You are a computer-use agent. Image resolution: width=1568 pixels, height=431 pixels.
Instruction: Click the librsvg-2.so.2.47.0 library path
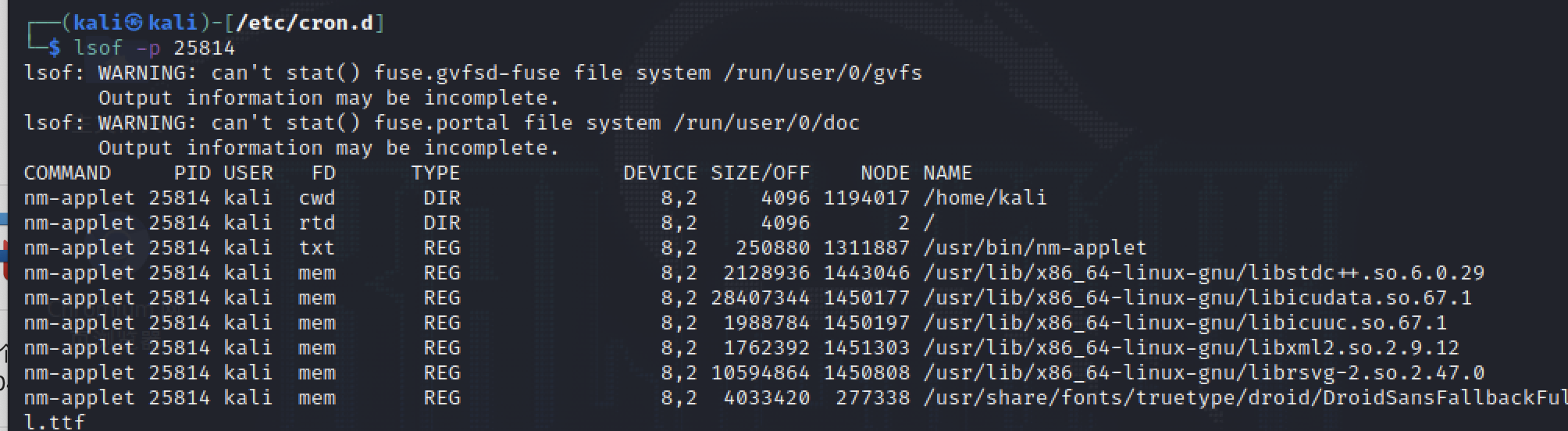coord(1203,373)
